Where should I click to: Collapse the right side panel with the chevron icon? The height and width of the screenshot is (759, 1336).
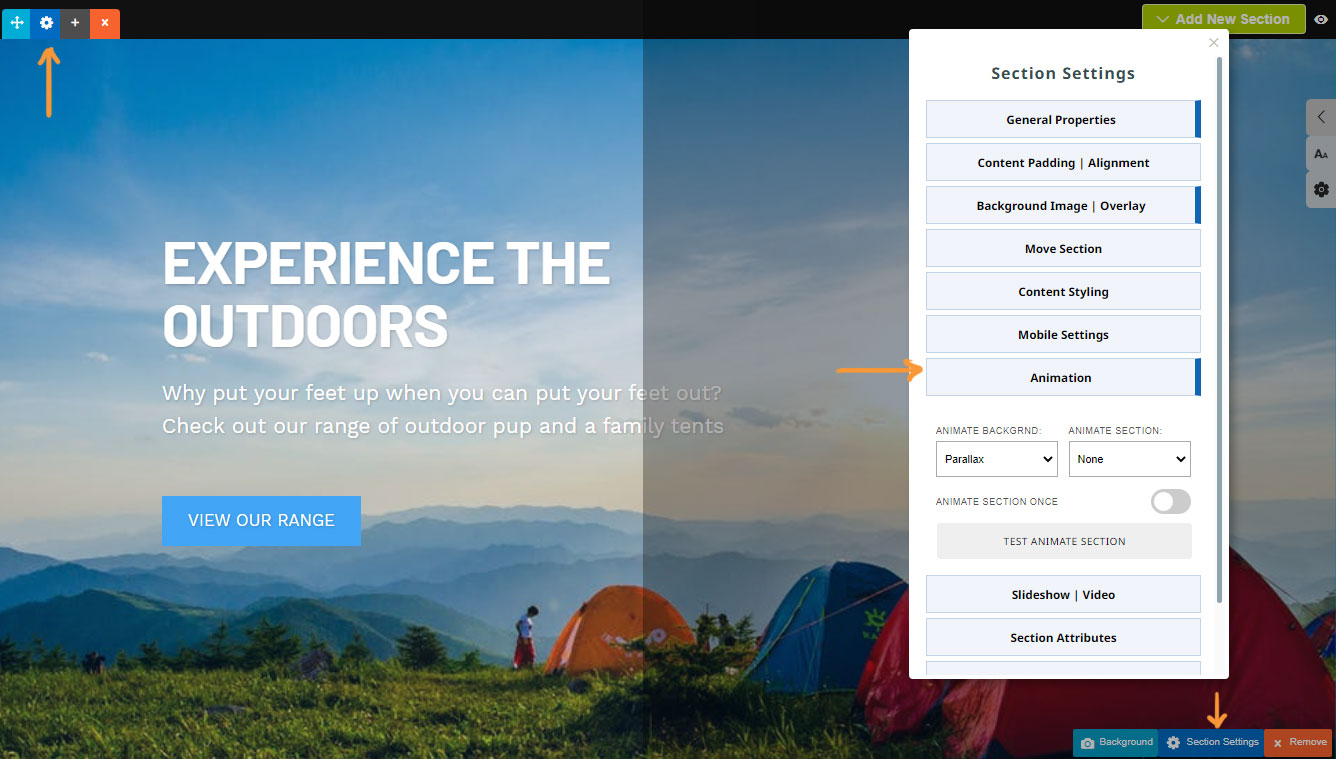[x=1321, y=117]
